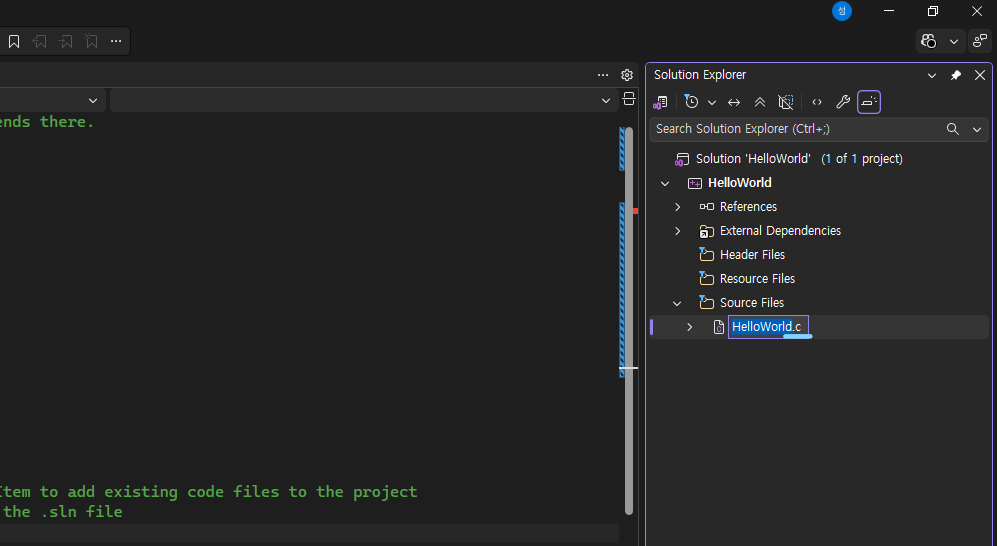The image size is (997, 546).
Task: Open the search options dropdown
Action: [977, 129]
